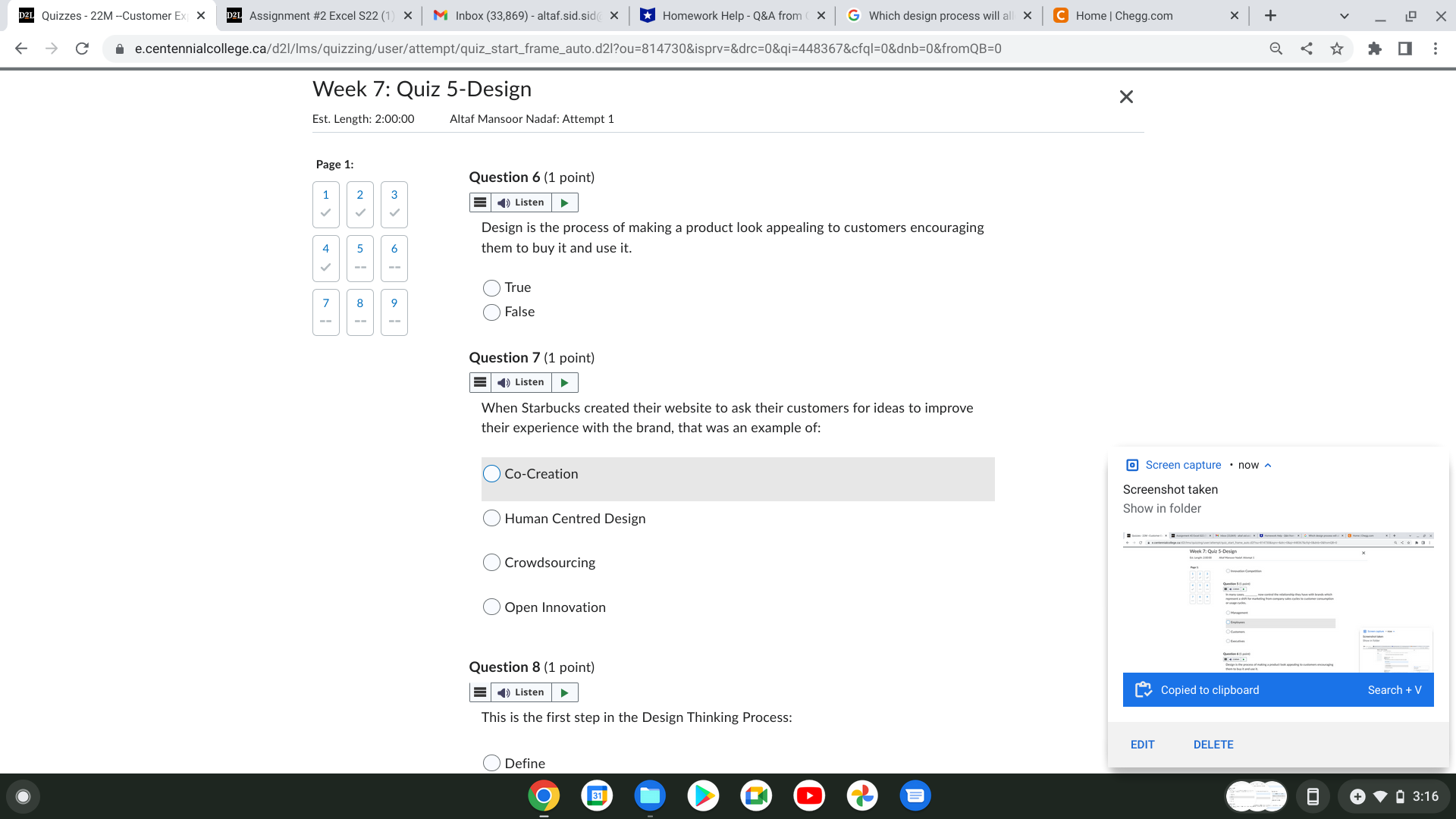The height and width of the screenshot is (819, 1456).
Task: Click the browser extensions puzzle icon
Action: (1374, 49)
